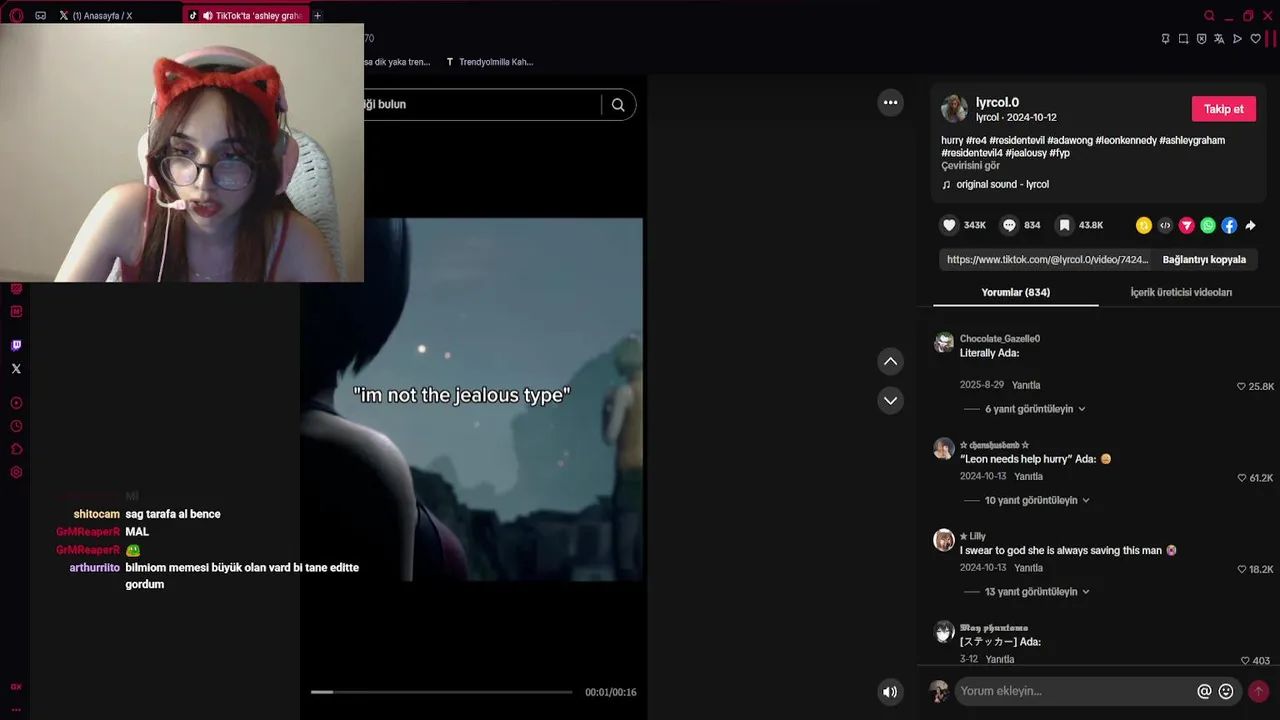The image size is (1280, 720).
Task: Open Extensions cube icon in Opera sidebar
Action: [x=16, y=449]
